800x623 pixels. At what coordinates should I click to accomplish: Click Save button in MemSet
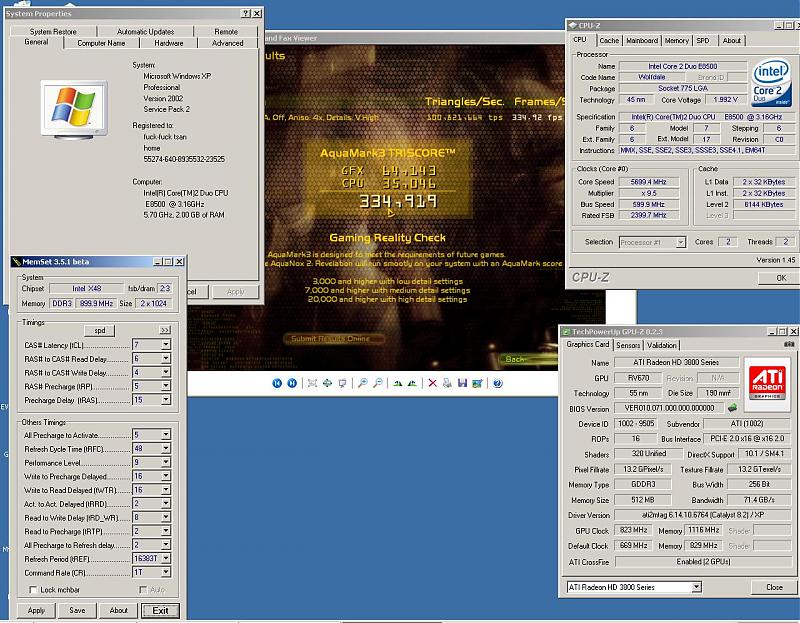[77, 610]
